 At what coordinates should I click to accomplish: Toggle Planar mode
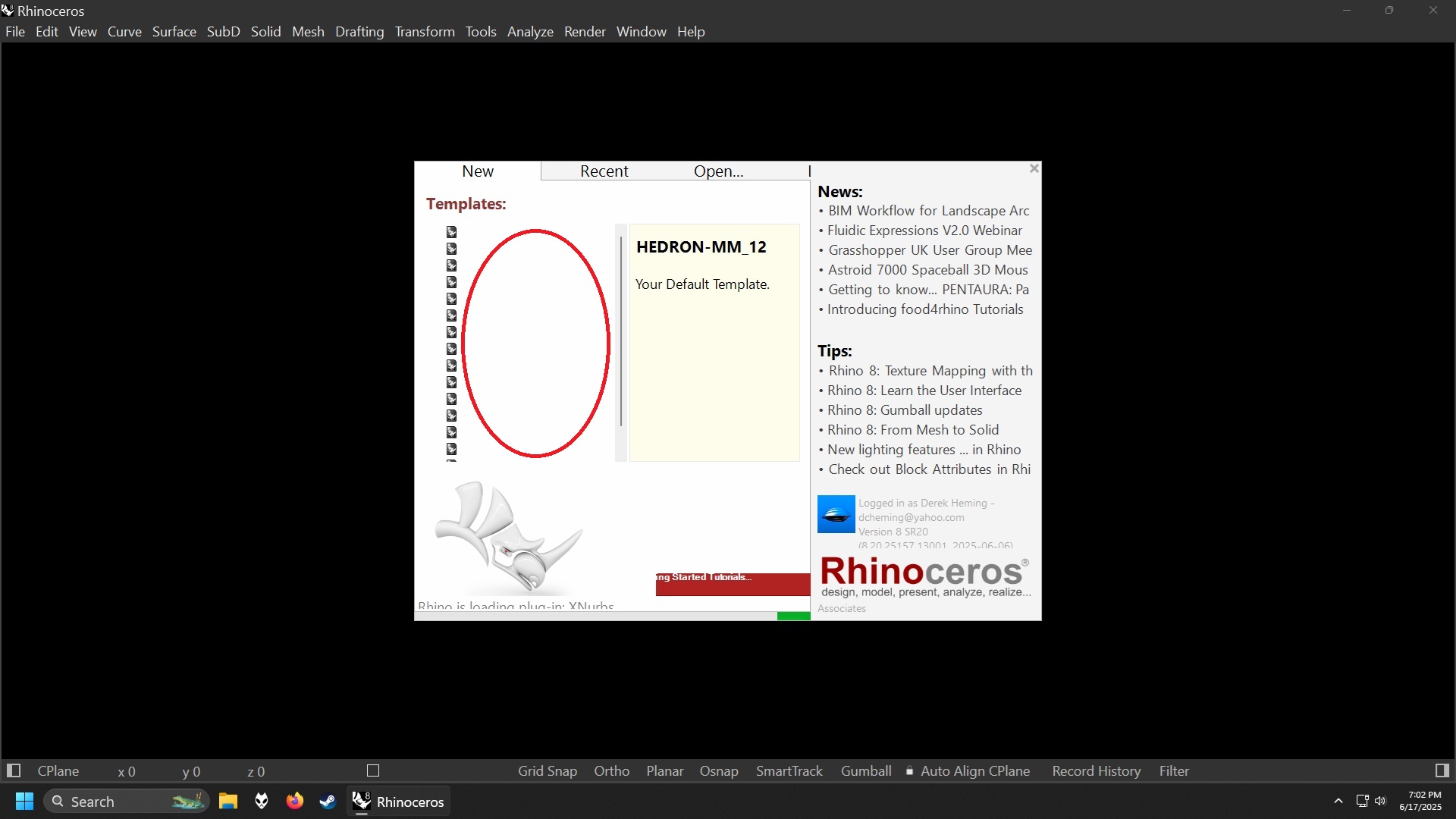(x=665, y=771)
